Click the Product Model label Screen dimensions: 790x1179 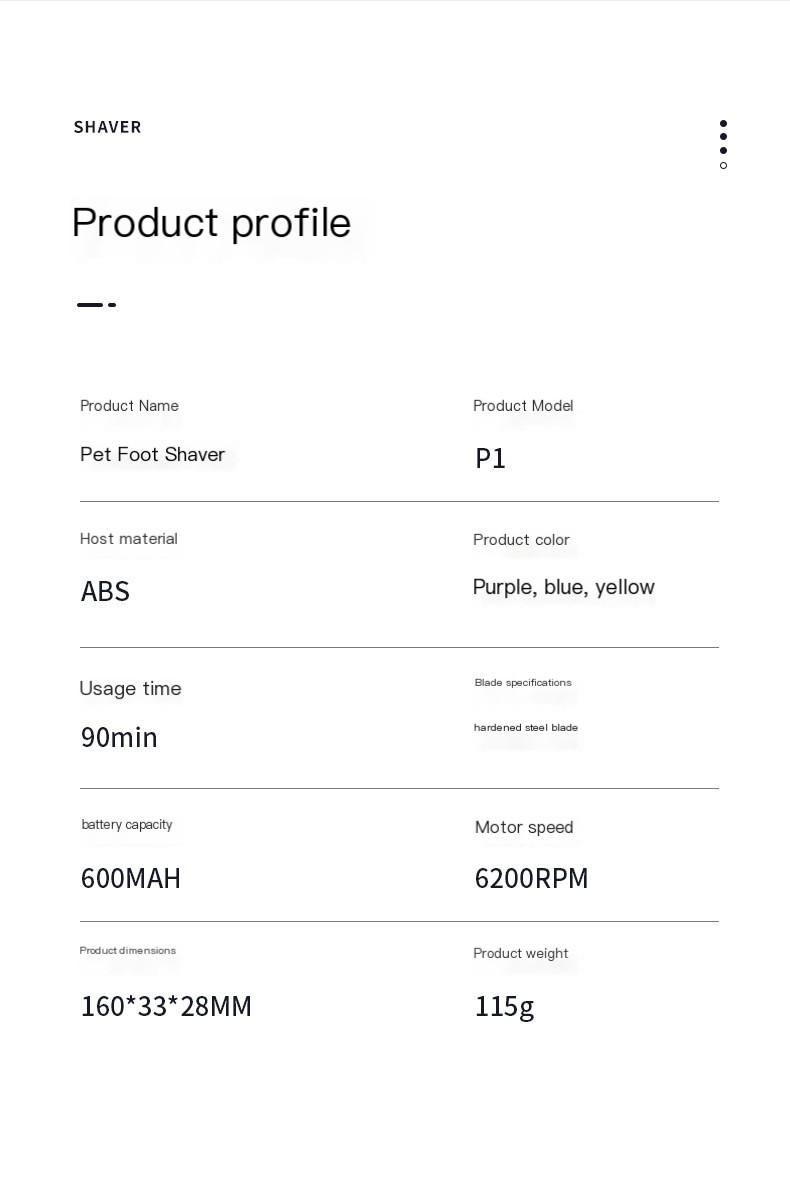[x=523, y=406]
